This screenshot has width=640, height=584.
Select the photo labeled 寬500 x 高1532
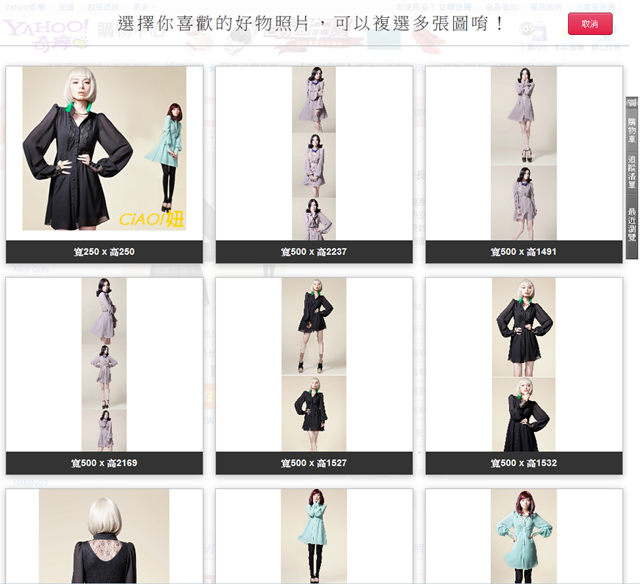(x=524, y=364)
